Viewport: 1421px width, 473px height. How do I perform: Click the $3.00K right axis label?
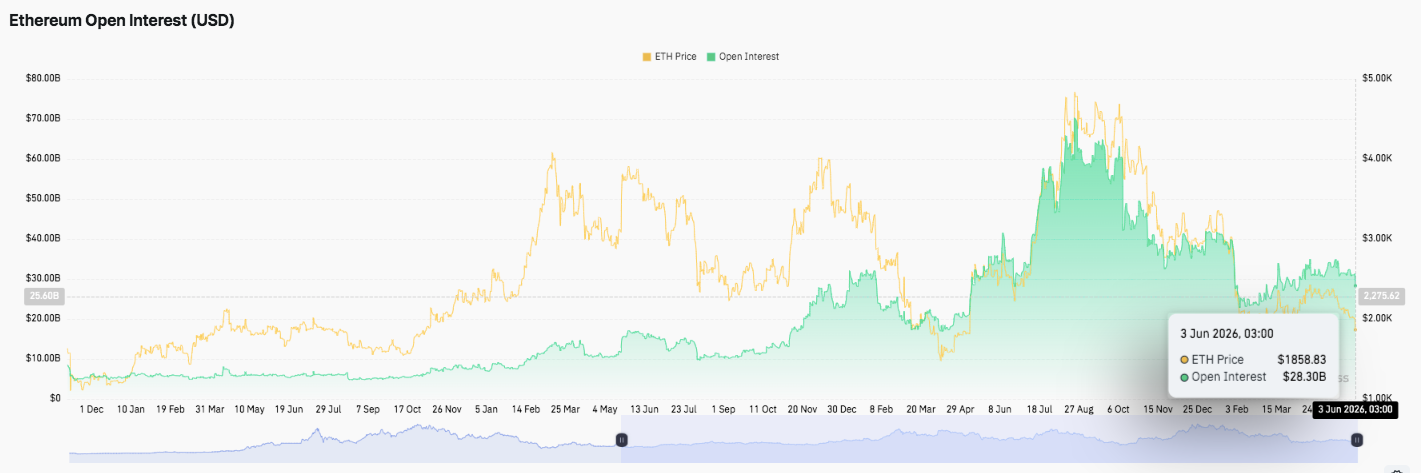coord(1377,238)
